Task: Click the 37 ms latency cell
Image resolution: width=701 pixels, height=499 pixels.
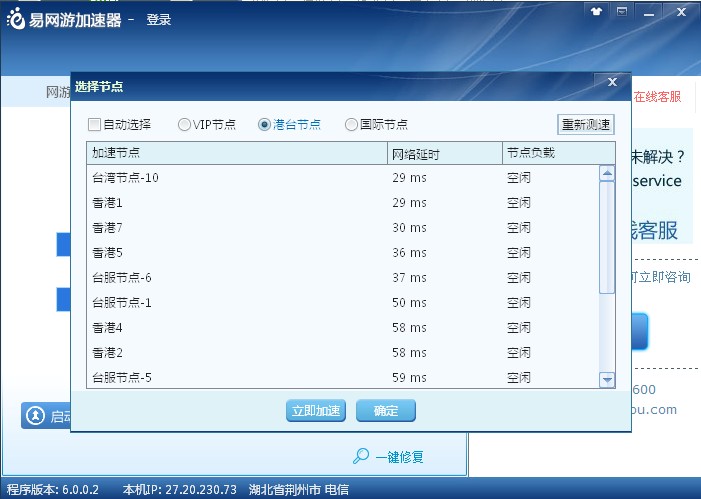Action: point(410,278)
